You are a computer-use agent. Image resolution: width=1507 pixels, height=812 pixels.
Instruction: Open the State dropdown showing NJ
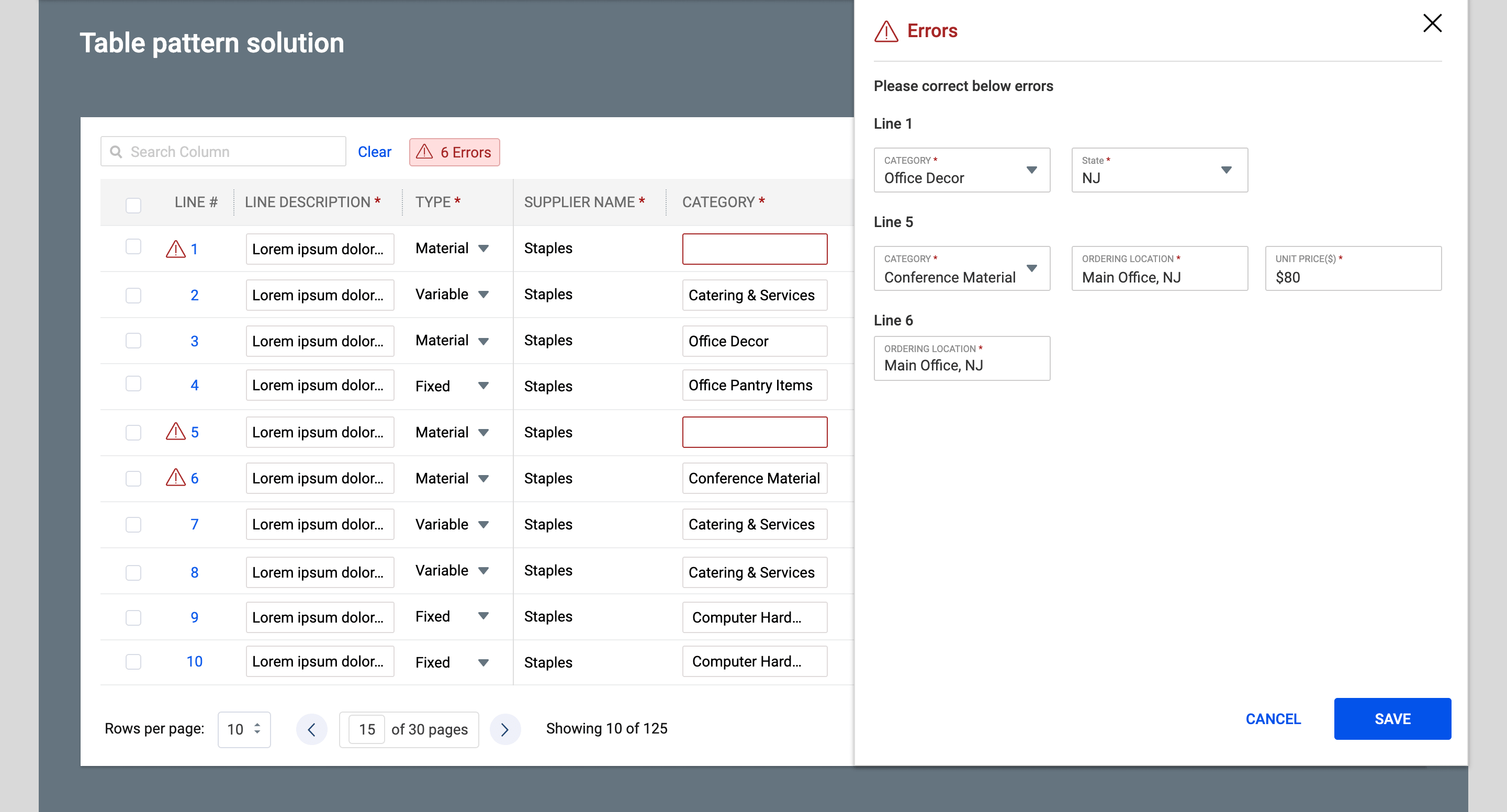pos(1160,170)
